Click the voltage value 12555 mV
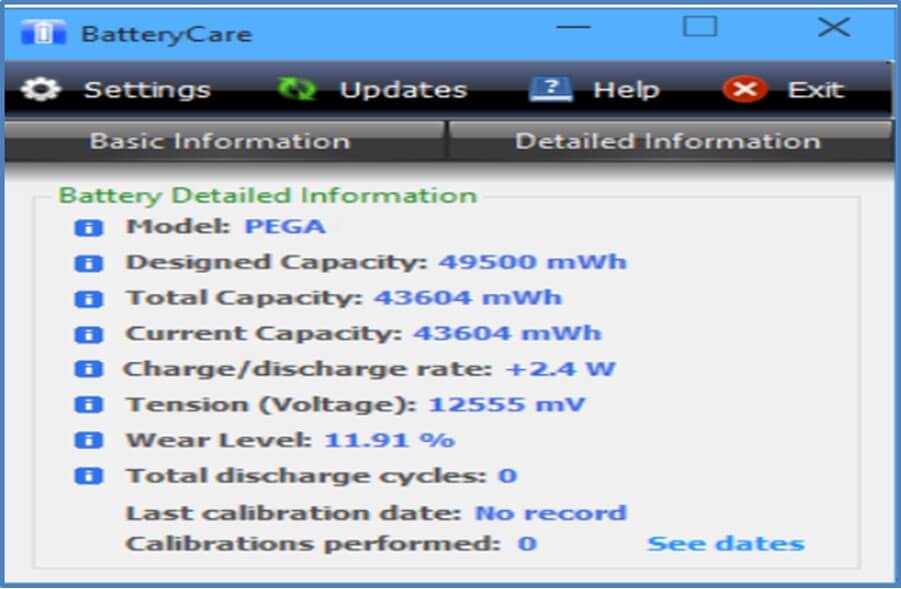This screenshot has height=589, width=901. (507, 404)
